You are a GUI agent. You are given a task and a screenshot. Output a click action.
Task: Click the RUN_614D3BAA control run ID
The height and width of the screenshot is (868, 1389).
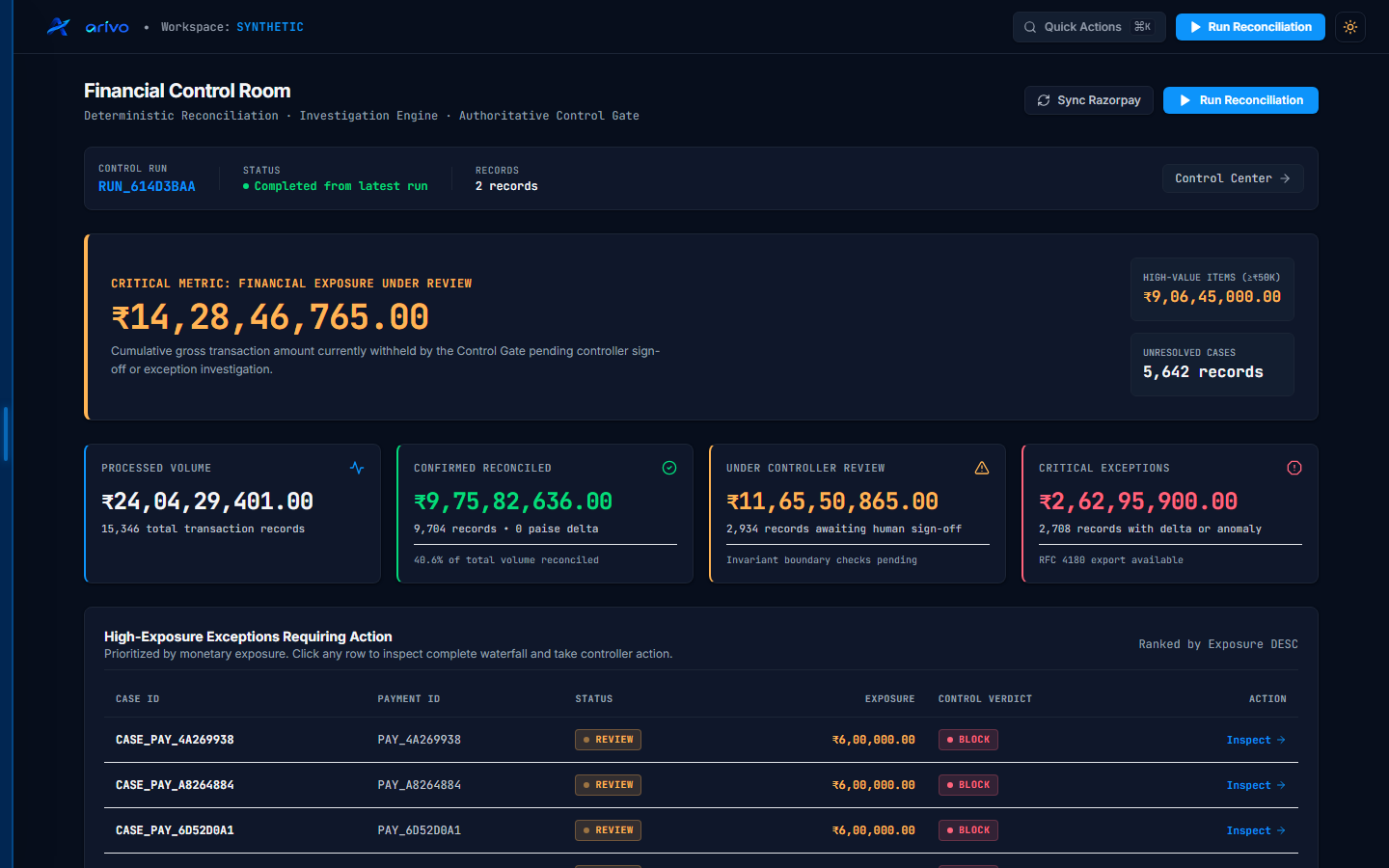pyautogui.click(x=147, y=186)
